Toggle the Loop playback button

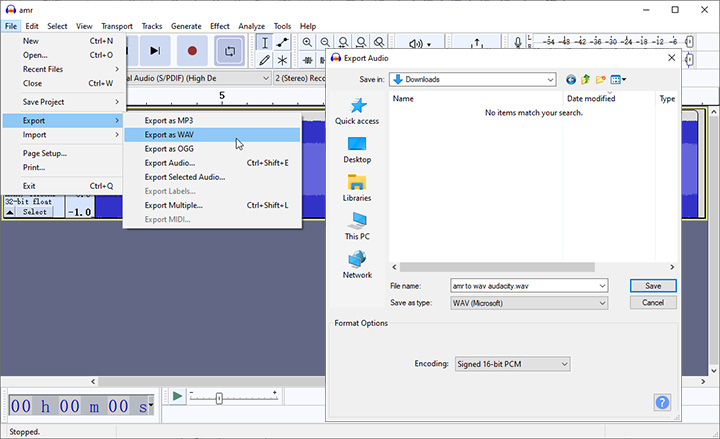pos(229,50)
